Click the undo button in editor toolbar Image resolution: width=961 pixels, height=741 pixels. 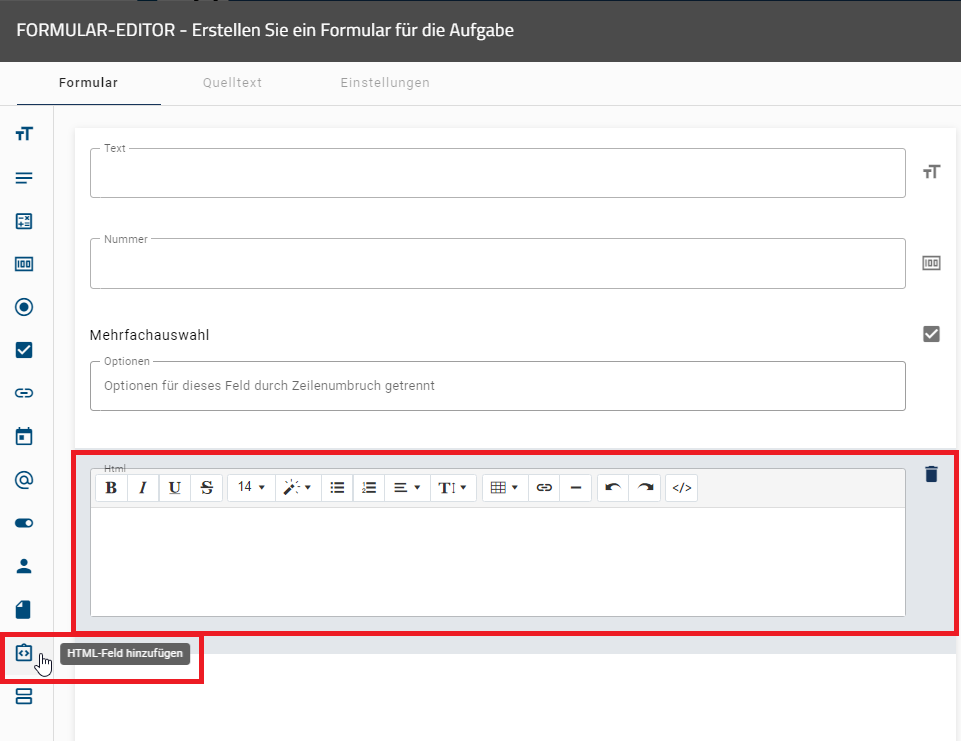pos(613,487)
